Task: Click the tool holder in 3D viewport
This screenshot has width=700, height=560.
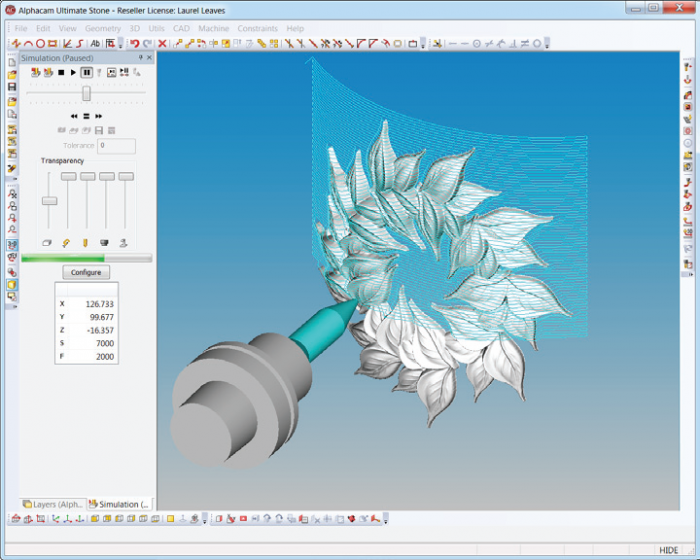Action: (x=241, y=402)
